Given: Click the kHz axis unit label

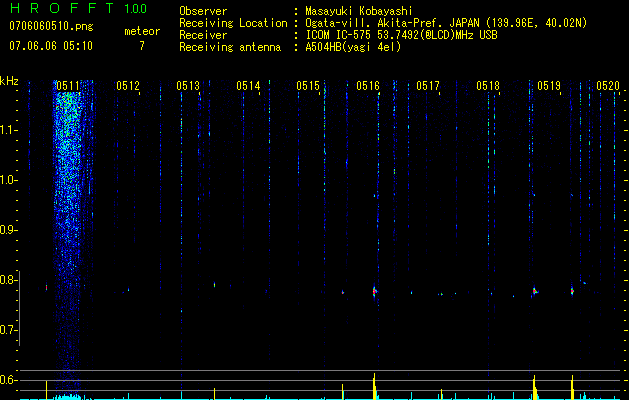Looking at the screenshot, I should click(x=9, y=81).
